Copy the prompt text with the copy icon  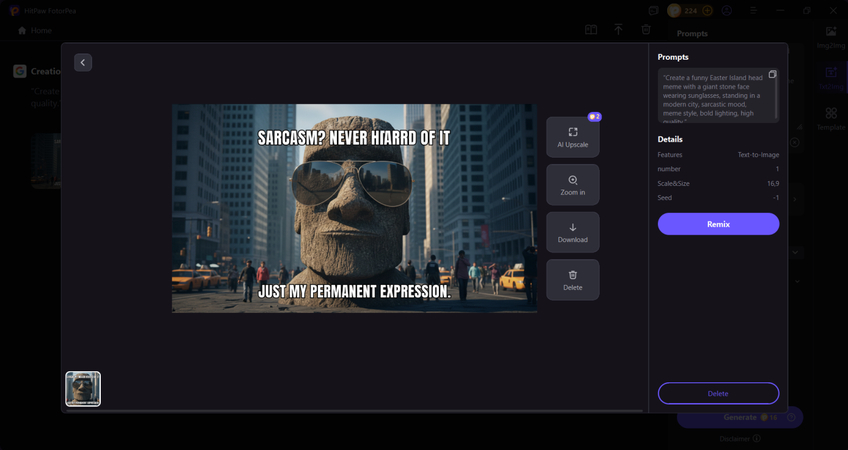click(772, 74)
